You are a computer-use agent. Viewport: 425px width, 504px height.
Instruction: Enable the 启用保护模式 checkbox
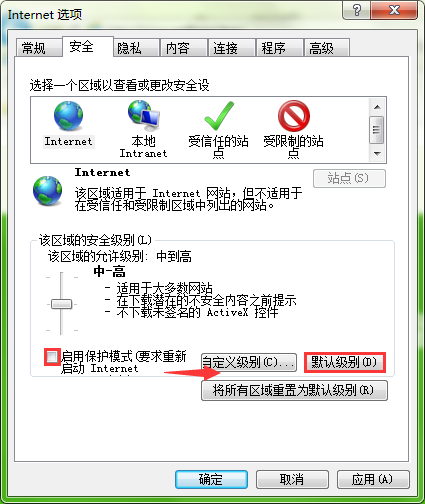(x=52, y=357)
